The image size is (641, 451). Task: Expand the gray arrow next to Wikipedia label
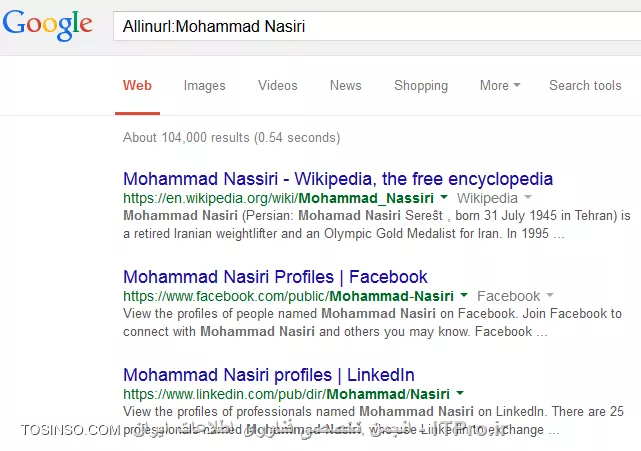coord(528,197)
